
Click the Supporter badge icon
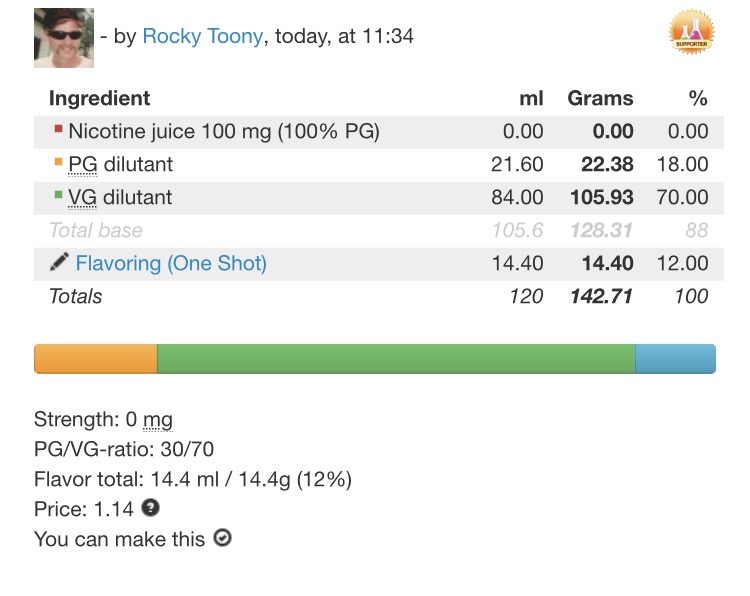click(692, 33)
